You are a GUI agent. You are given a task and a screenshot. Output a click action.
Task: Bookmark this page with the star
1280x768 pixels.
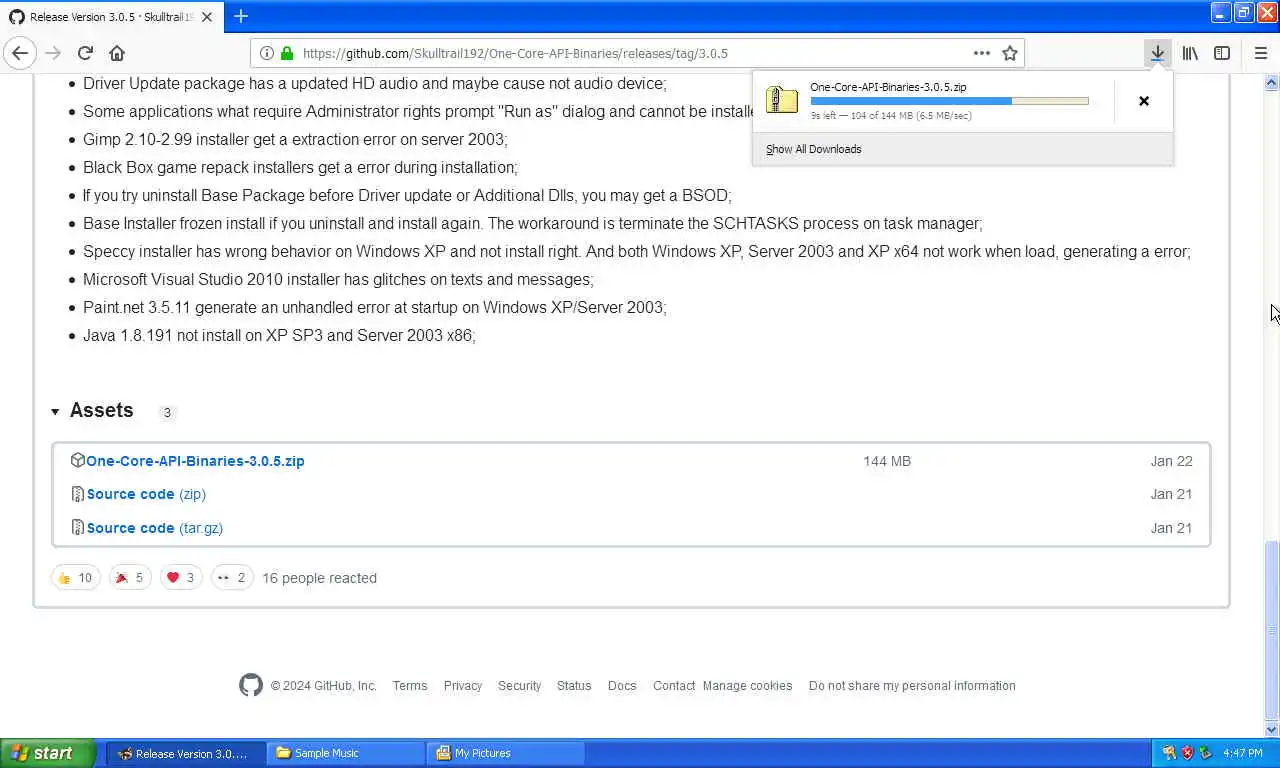(x=1010, y=53)
